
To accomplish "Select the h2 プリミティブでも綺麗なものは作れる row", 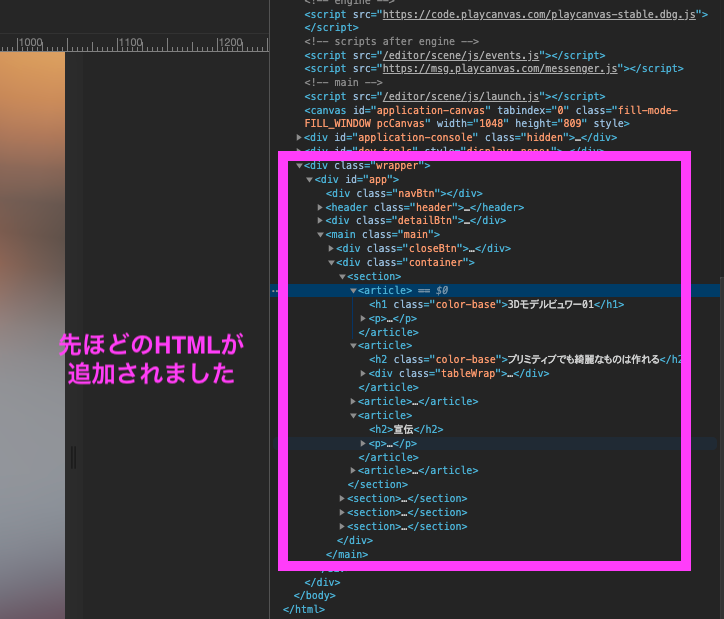I will [525, 360].
